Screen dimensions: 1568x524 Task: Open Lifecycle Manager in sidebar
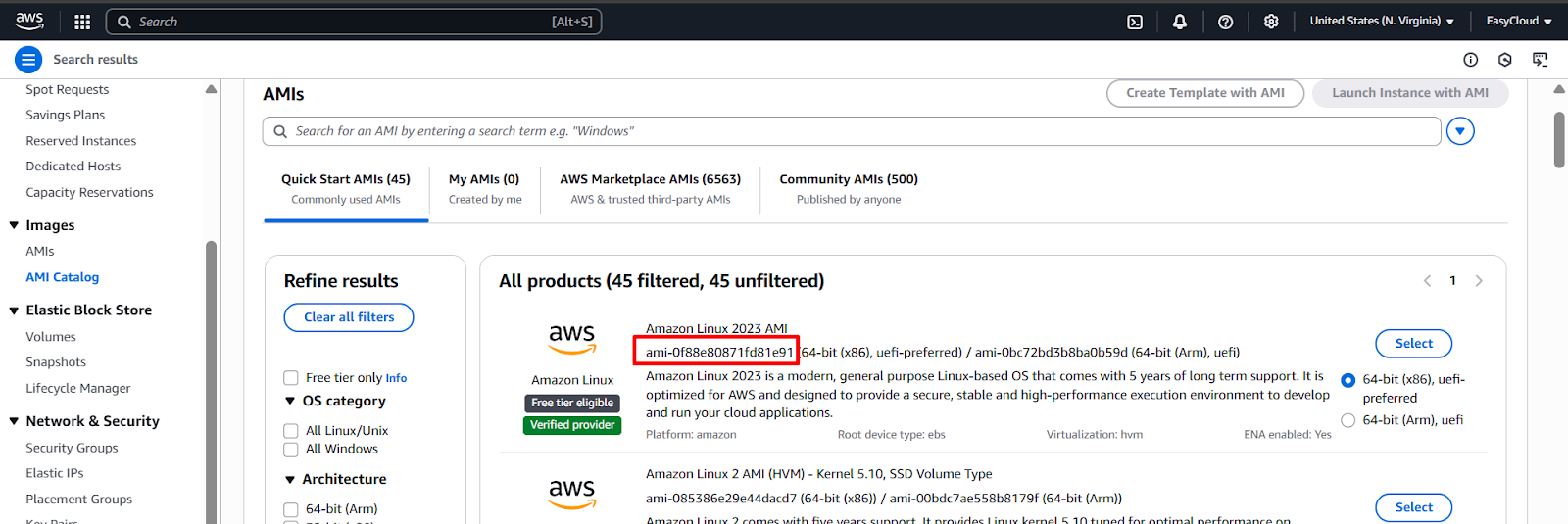[x=78, y=389]
